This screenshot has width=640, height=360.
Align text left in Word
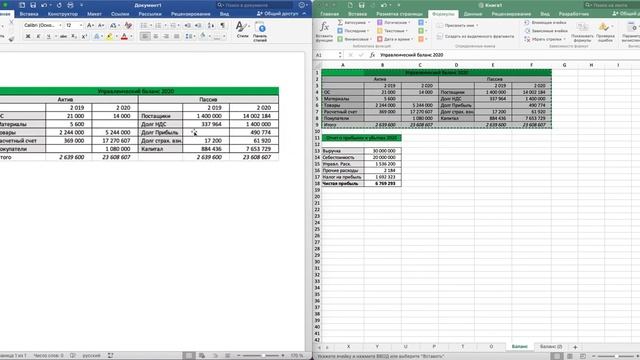point(145,36)
